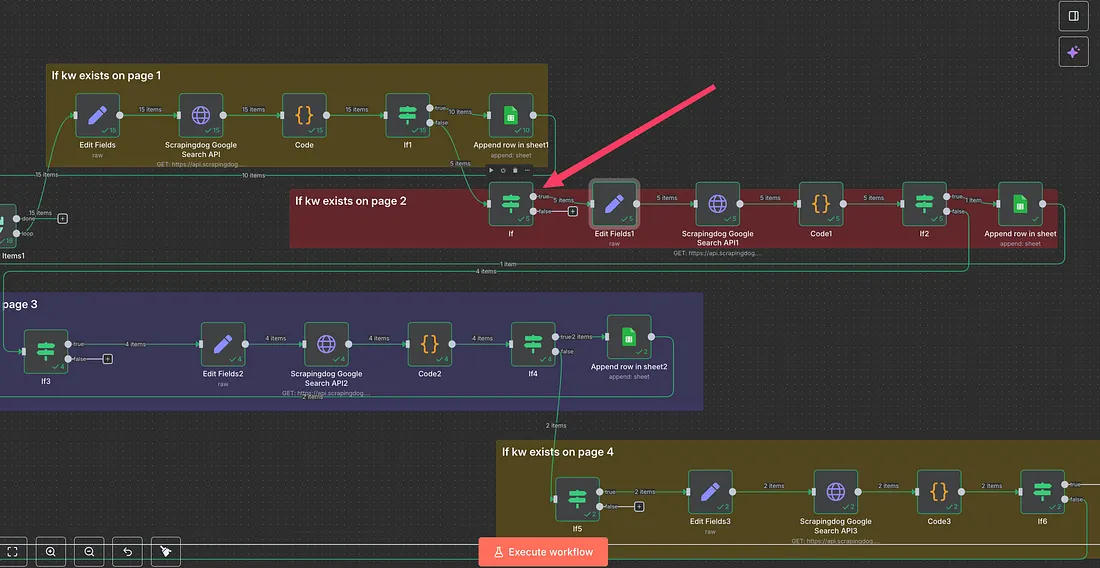
Task: Tidy up the workflow with broom icon
Action: click(x=166, y=551)
